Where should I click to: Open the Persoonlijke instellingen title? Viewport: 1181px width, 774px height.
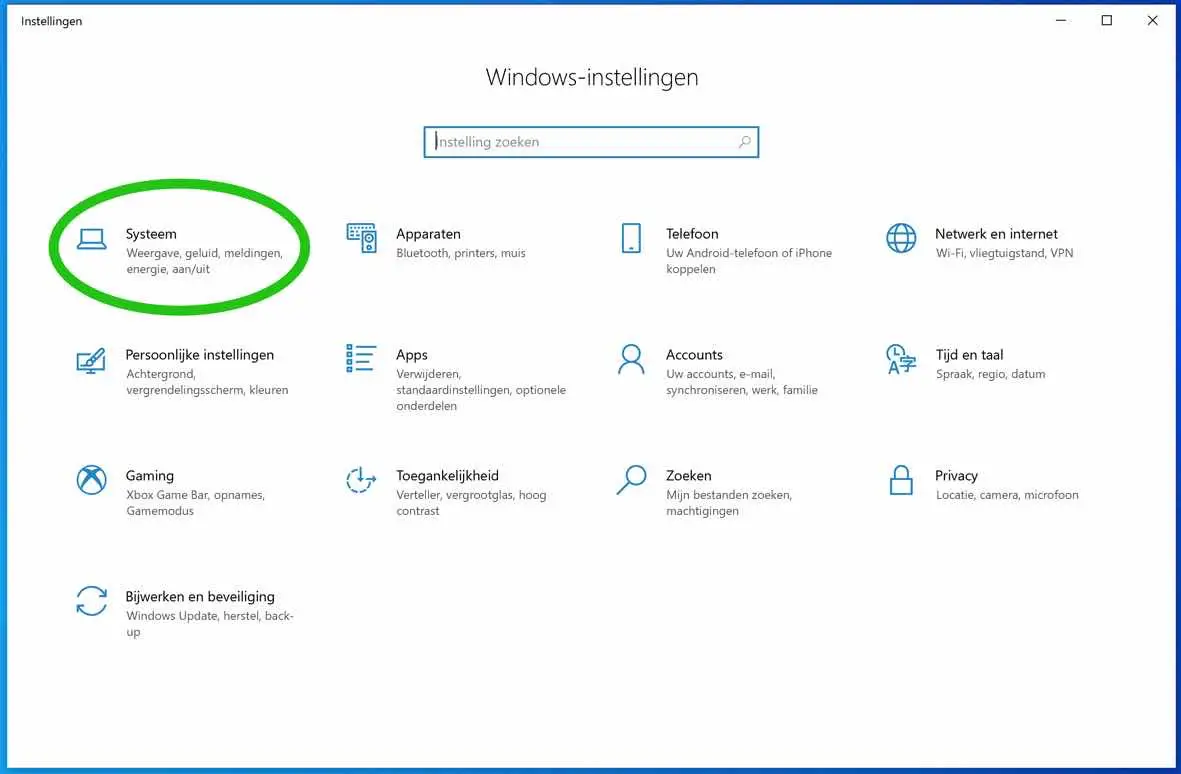tap(200, 355)
